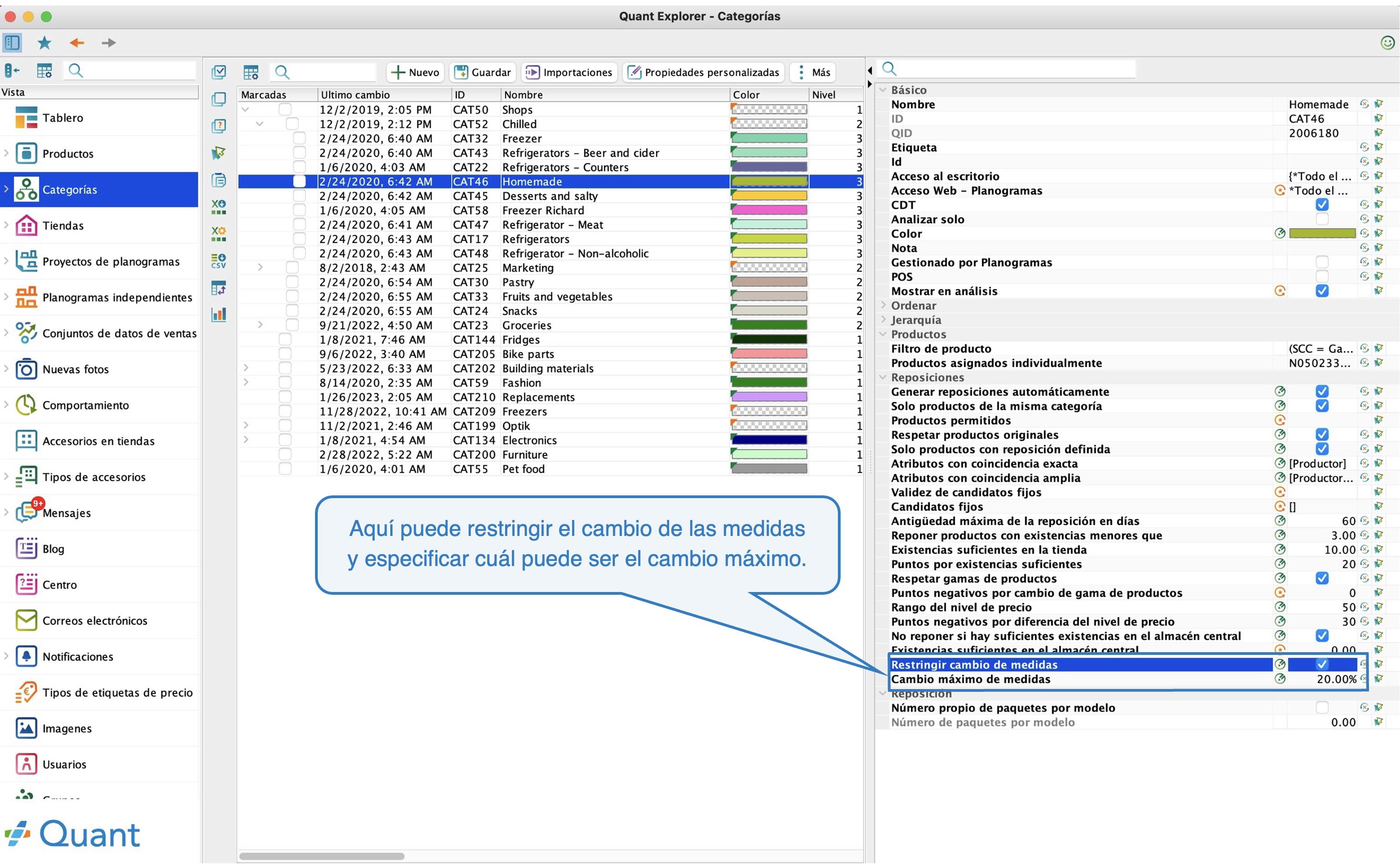
Task: Open the Más menu button
Action: pos(813,72)
